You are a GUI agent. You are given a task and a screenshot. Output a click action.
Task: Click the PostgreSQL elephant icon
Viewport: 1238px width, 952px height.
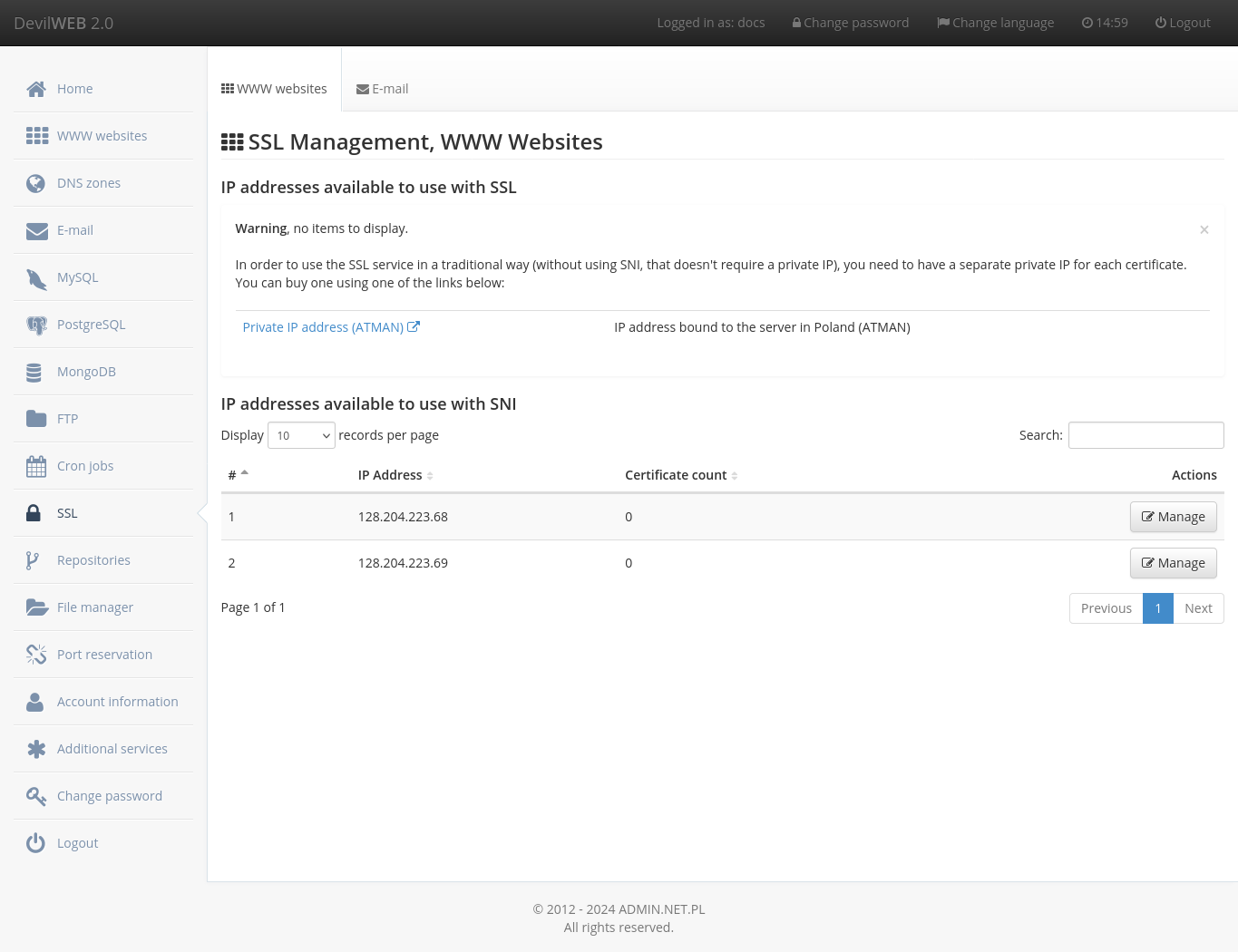(36, 324)
